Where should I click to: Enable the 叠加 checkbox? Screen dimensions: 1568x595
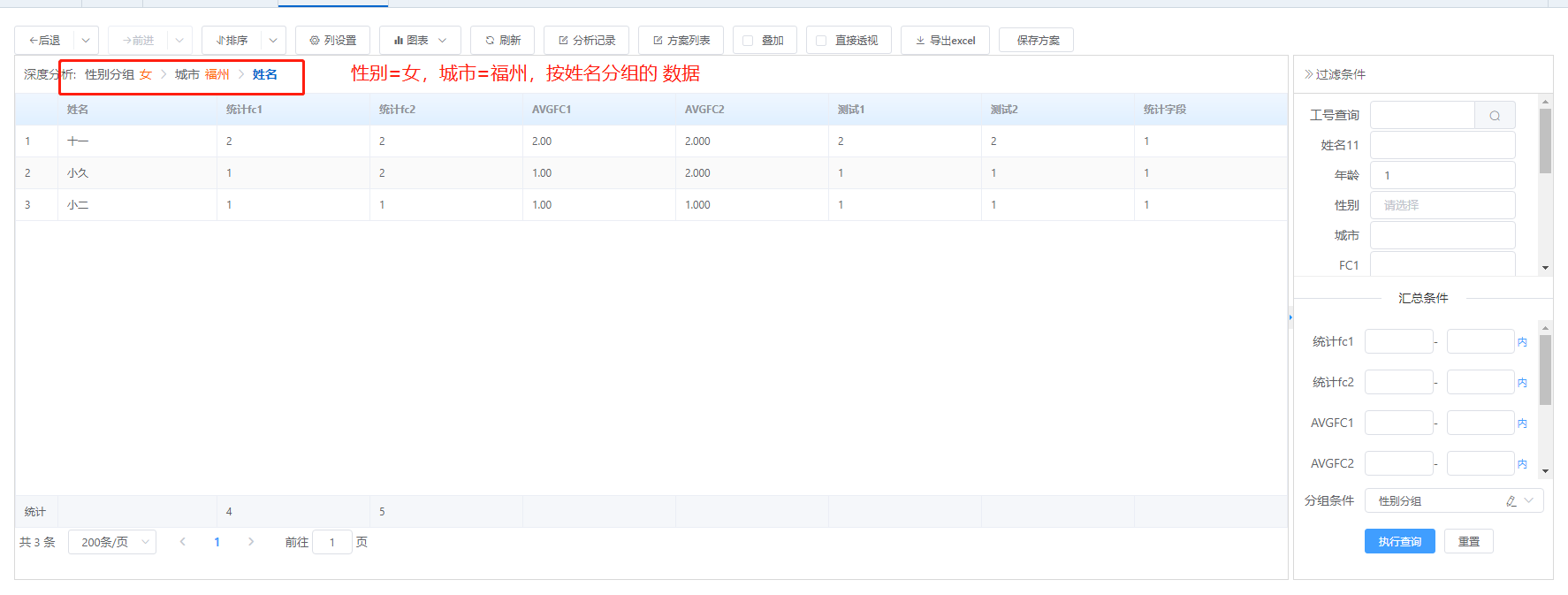pos(748,41)
